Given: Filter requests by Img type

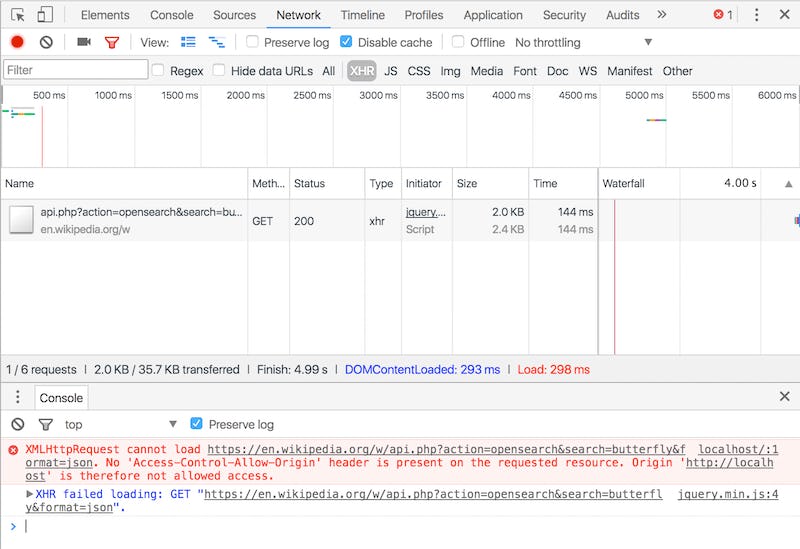Looking at the screenshot, I should point(451,71).
